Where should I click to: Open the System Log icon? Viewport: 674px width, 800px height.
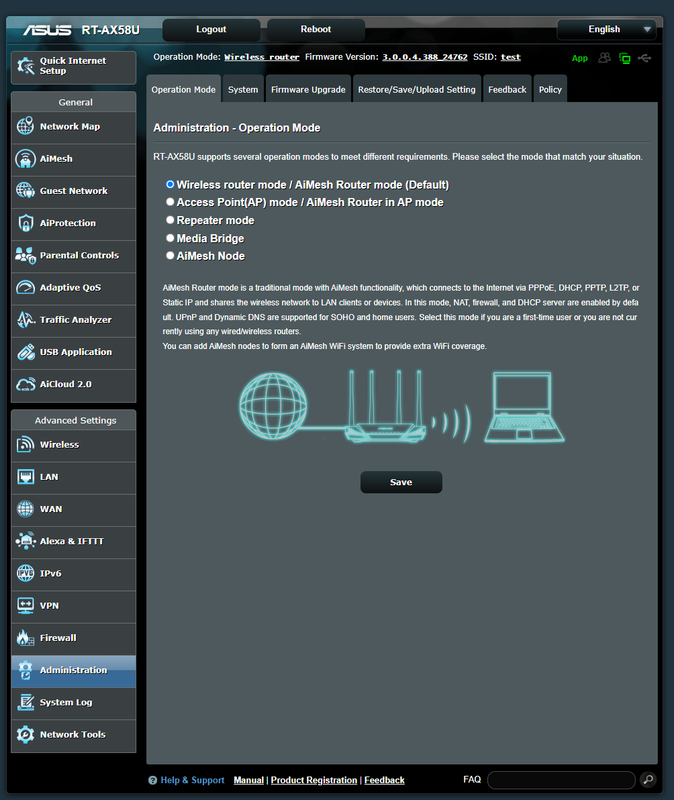(x=26, y=702)
